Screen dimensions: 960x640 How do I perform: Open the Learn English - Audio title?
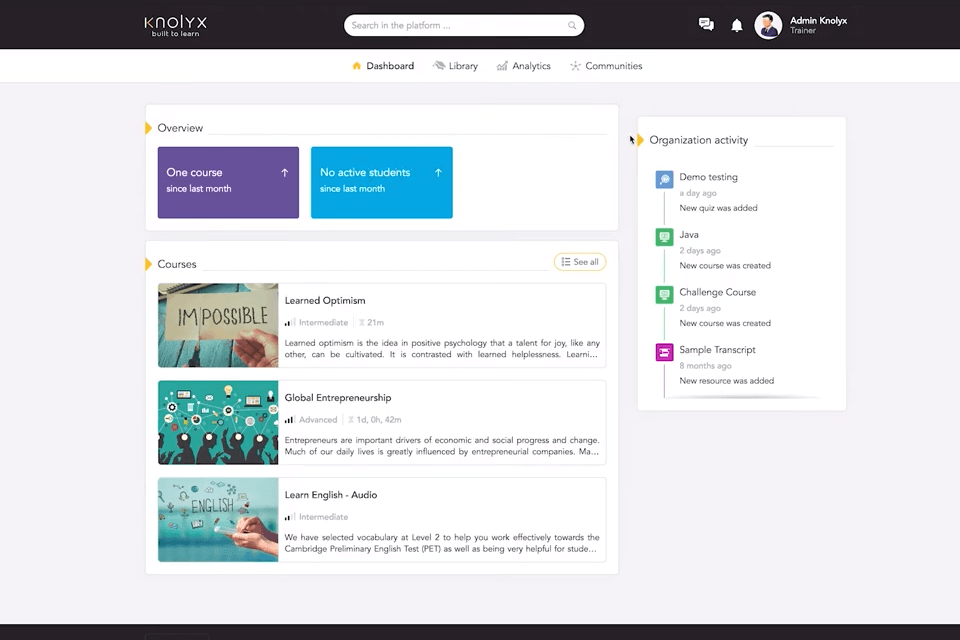[331, 495]
